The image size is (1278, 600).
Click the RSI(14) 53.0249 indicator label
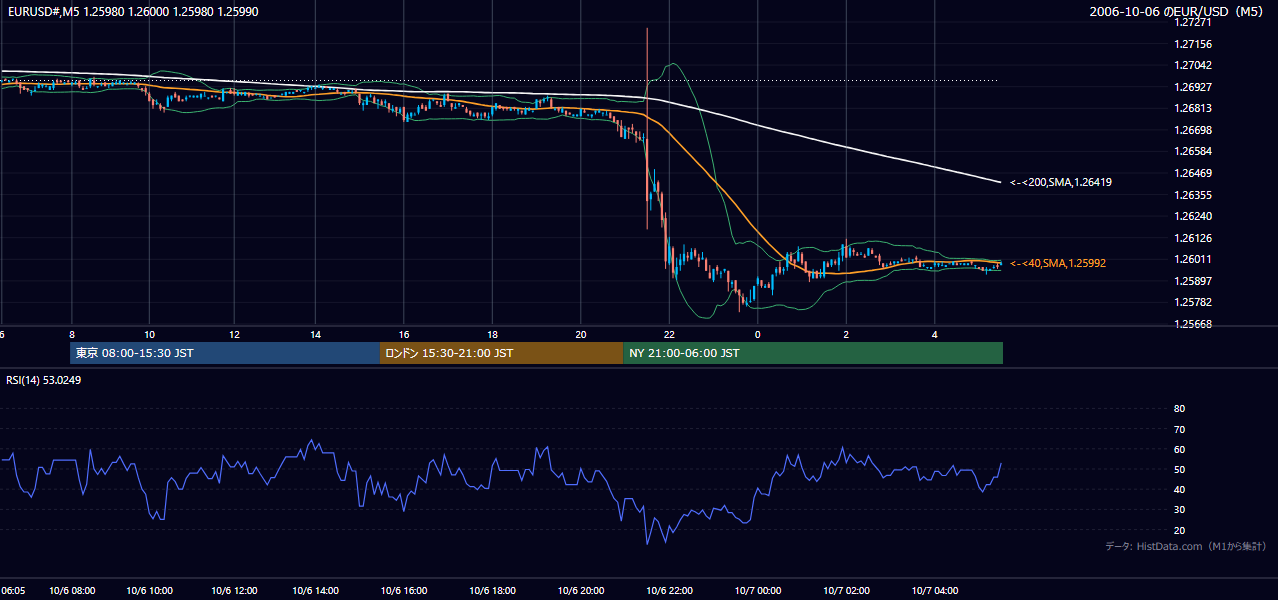click(43, 380)
